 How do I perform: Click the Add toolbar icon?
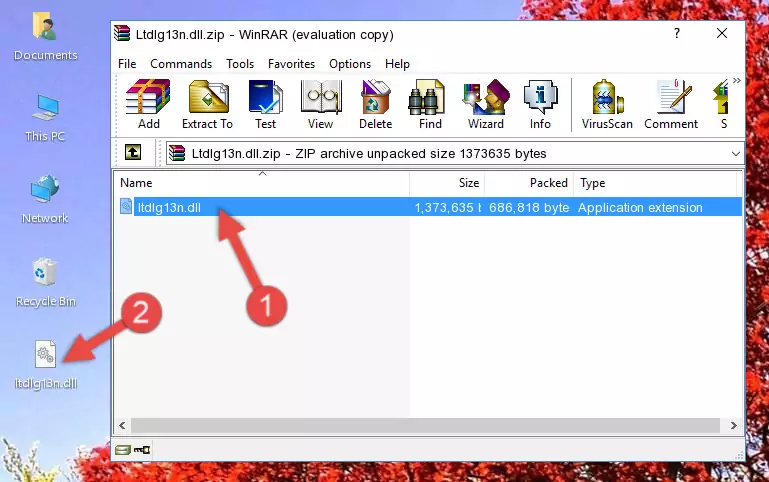coord(148,104)
